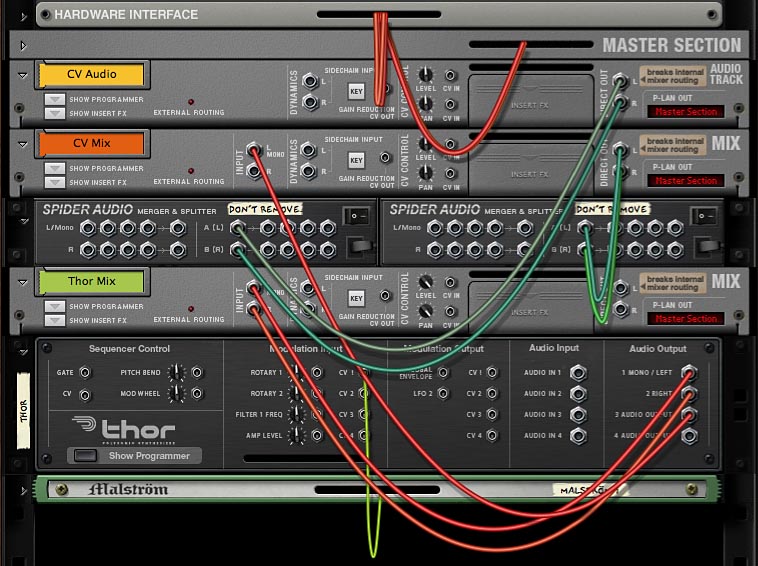Toggle the KEY sidechain button on CV Audio

(356, 91)
